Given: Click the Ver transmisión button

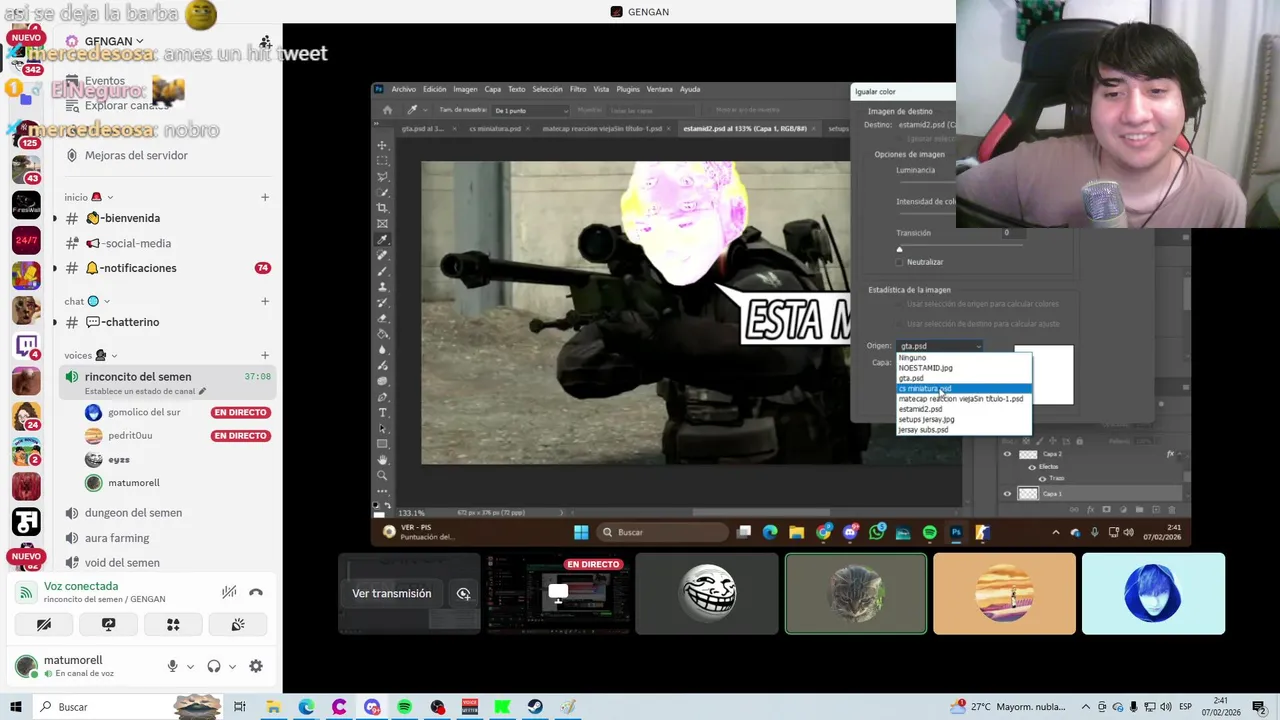Looking at the screenshot, I should tap(392, 593).
